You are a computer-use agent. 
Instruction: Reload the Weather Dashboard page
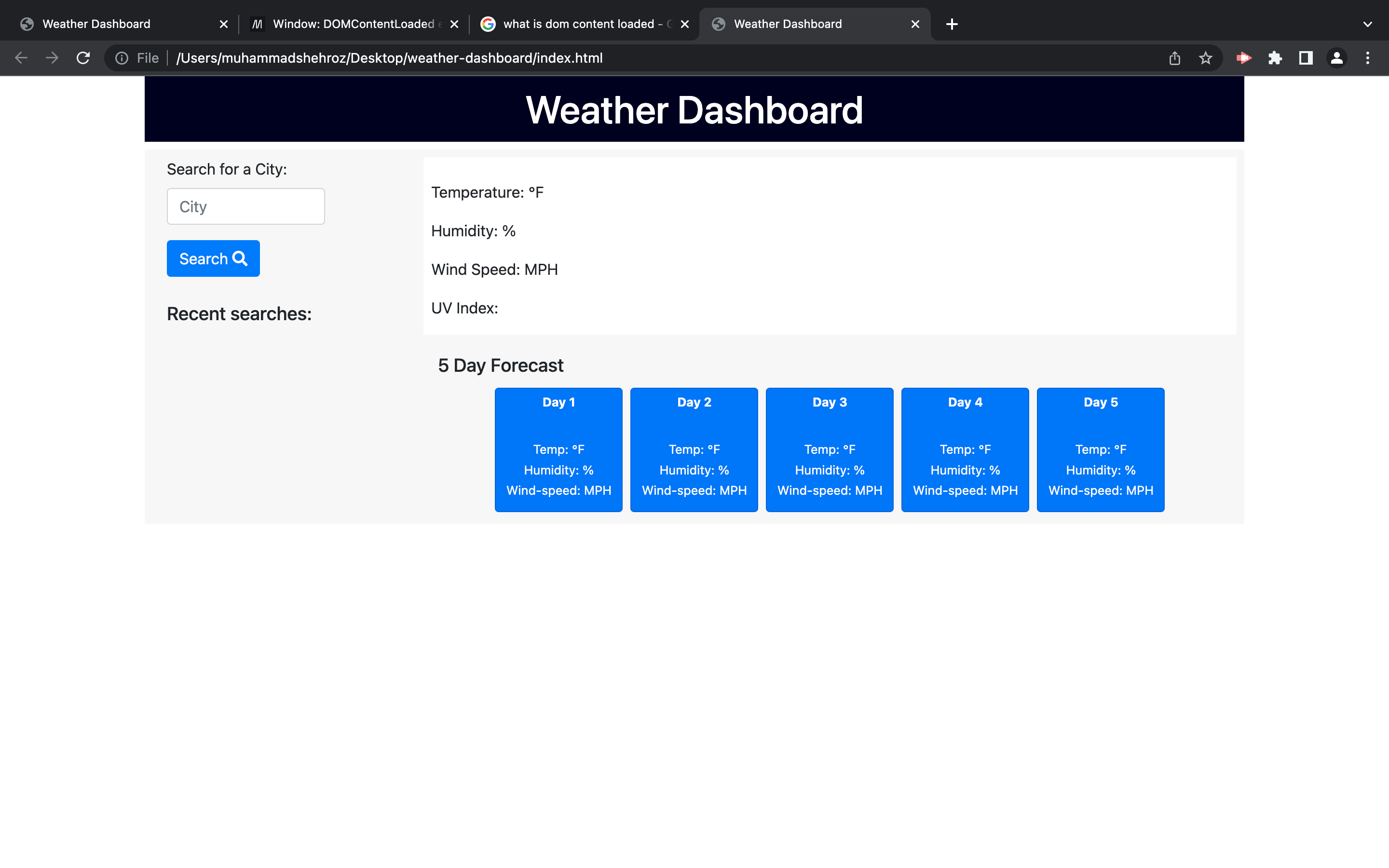click(83, 58)
